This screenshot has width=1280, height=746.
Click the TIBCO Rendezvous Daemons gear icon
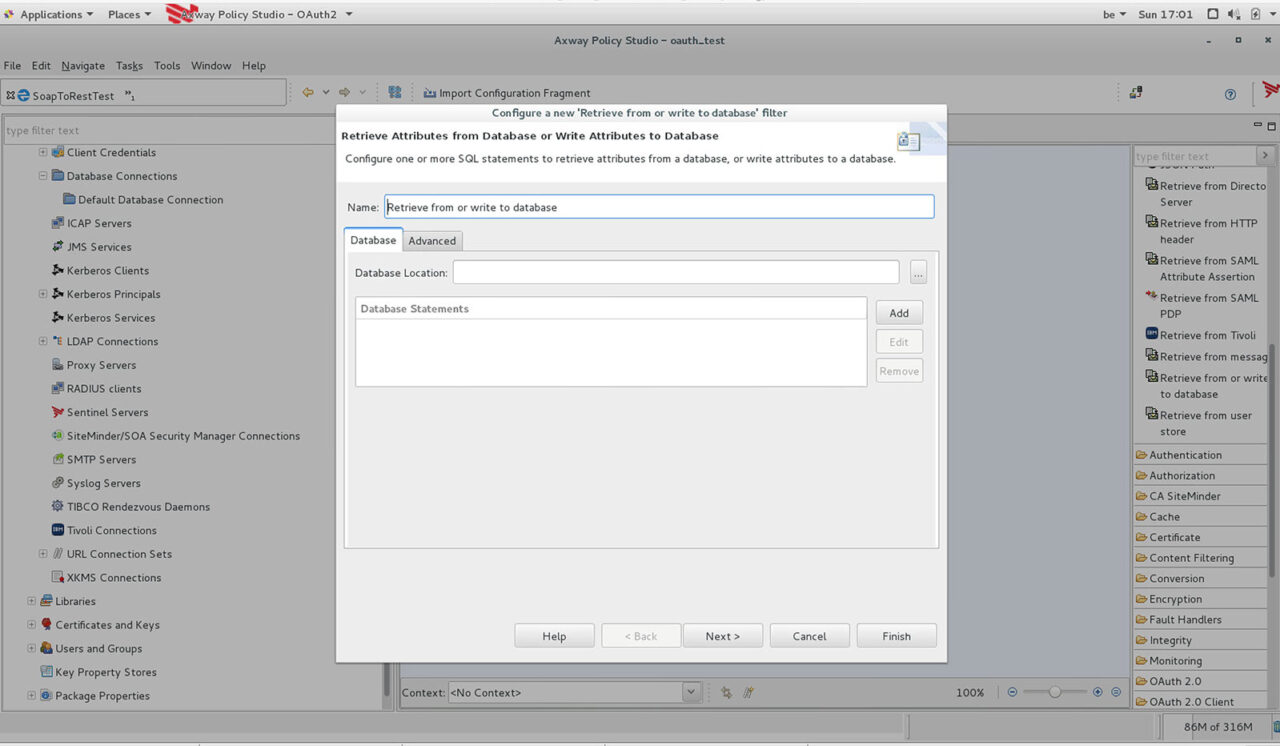point(58,507)
